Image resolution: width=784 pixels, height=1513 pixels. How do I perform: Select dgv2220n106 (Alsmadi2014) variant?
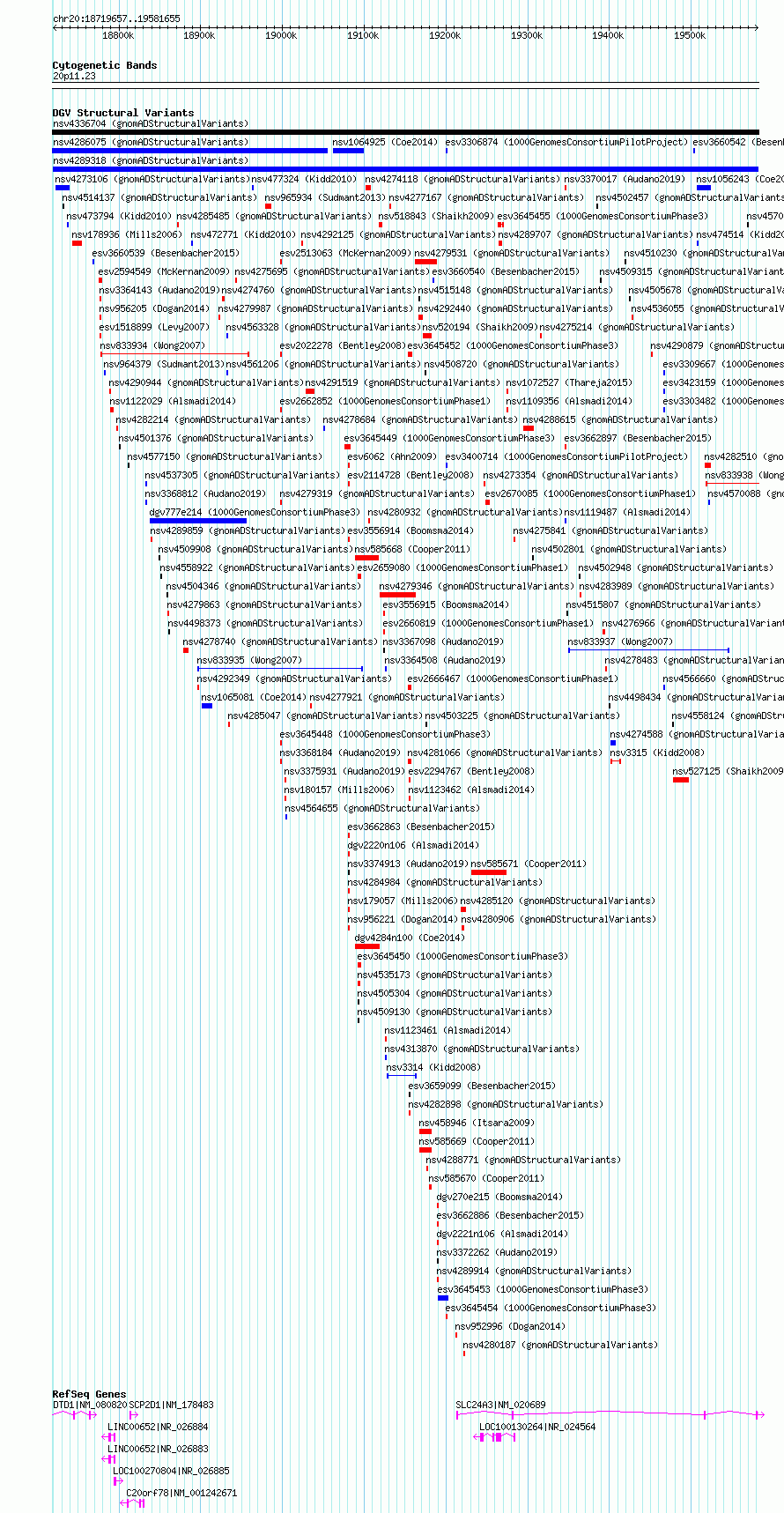point(414,845)
